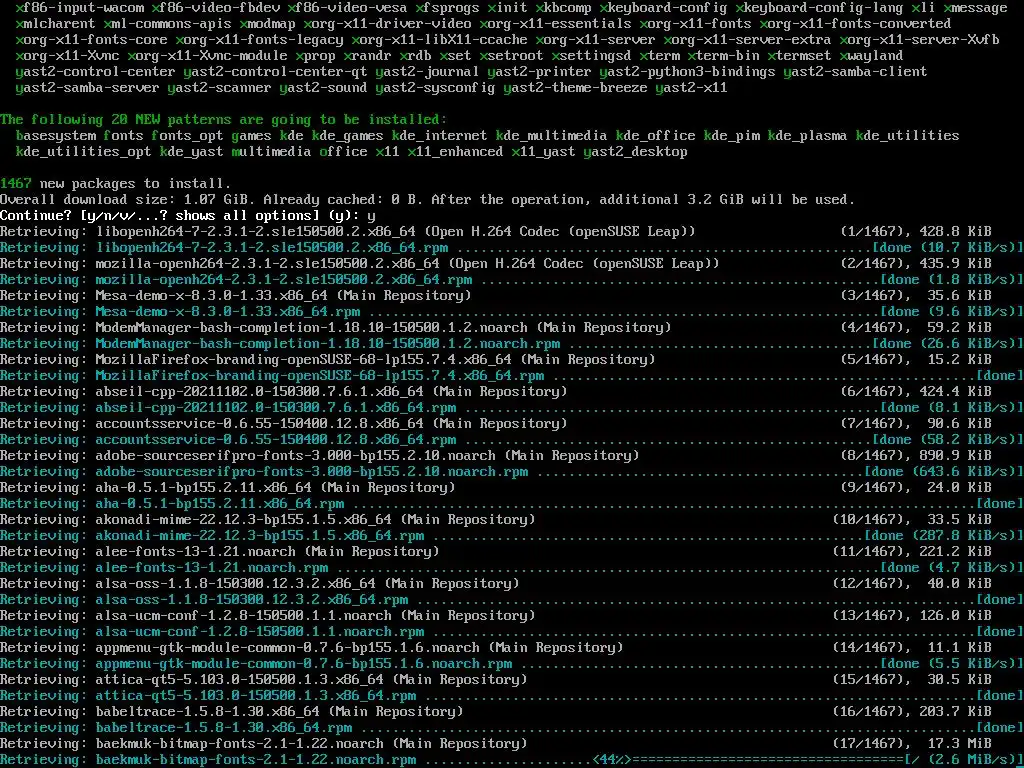
Task: Select the '17.3 MiB' package size
Action: point(959,743)
